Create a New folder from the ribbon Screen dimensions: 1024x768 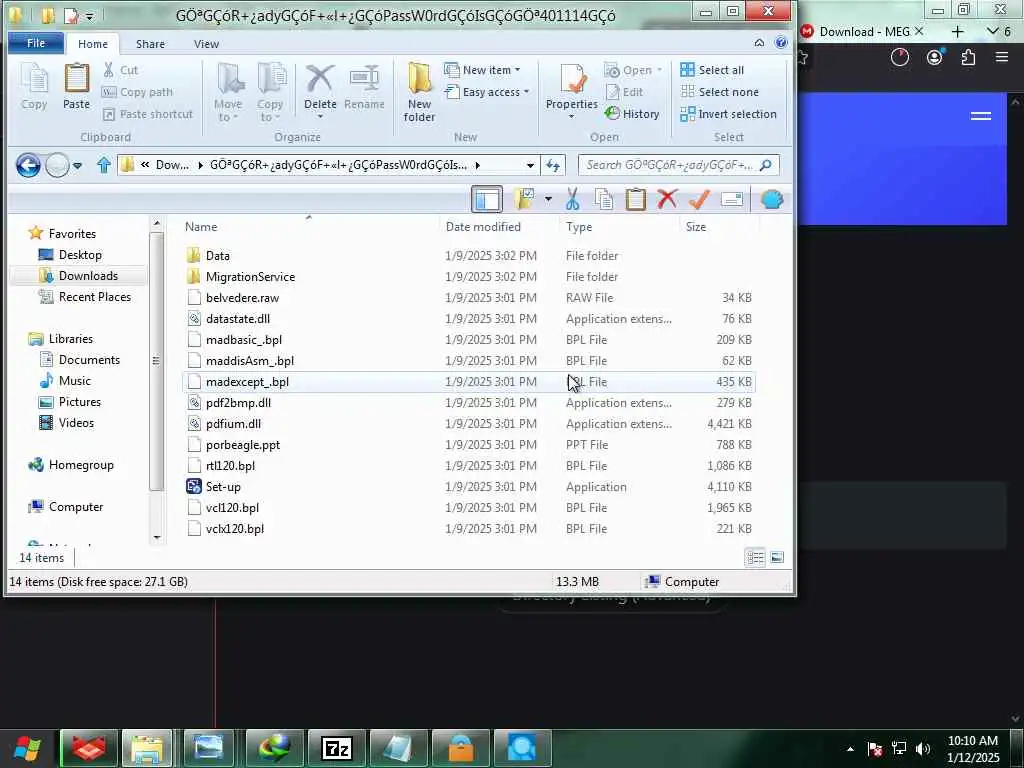tap(419, 93)
